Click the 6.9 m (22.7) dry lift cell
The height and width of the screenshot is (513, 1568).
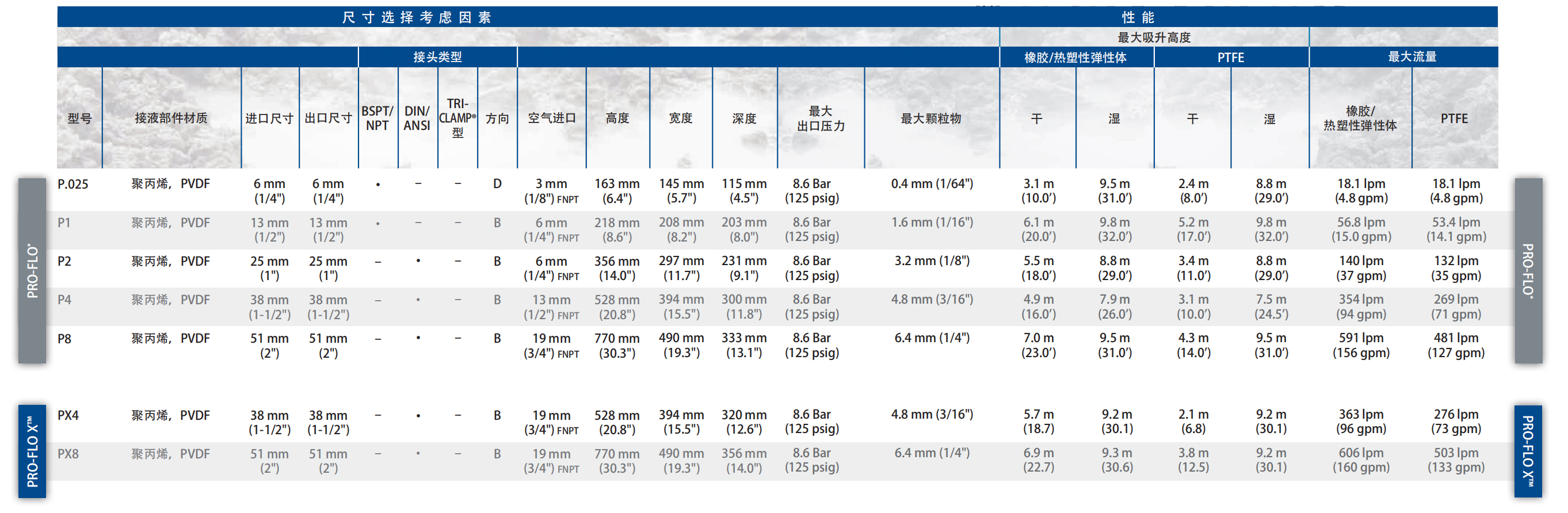(1039, 460)
